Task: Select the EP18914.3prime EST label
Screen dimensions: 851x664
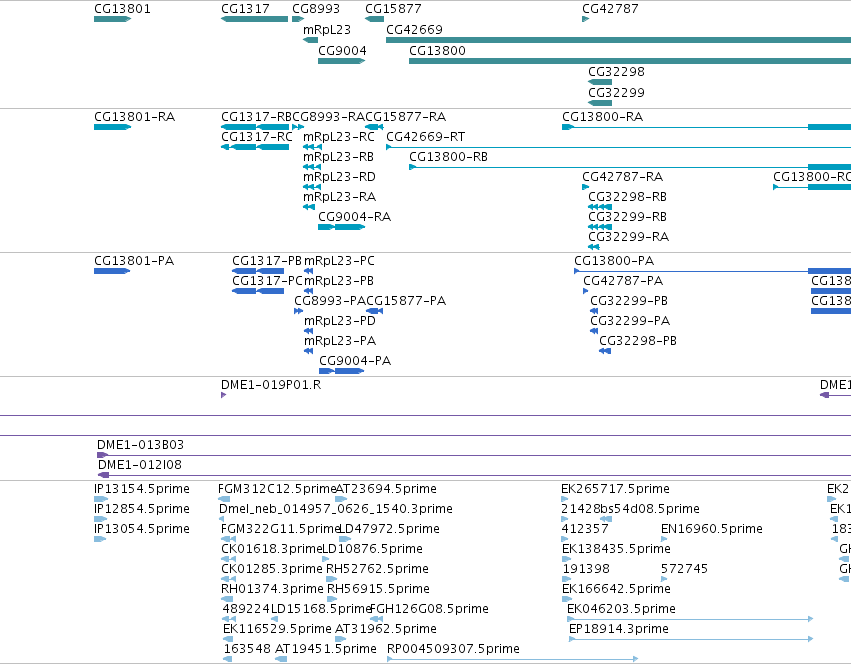Action: (x=619, y=629)
